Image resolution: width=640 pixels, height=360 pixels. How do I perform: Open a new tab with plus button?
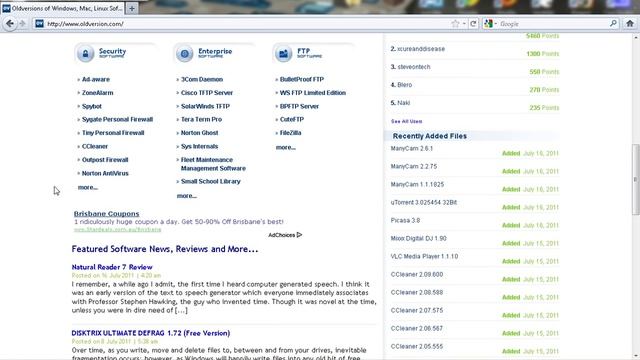pos(132,8)
